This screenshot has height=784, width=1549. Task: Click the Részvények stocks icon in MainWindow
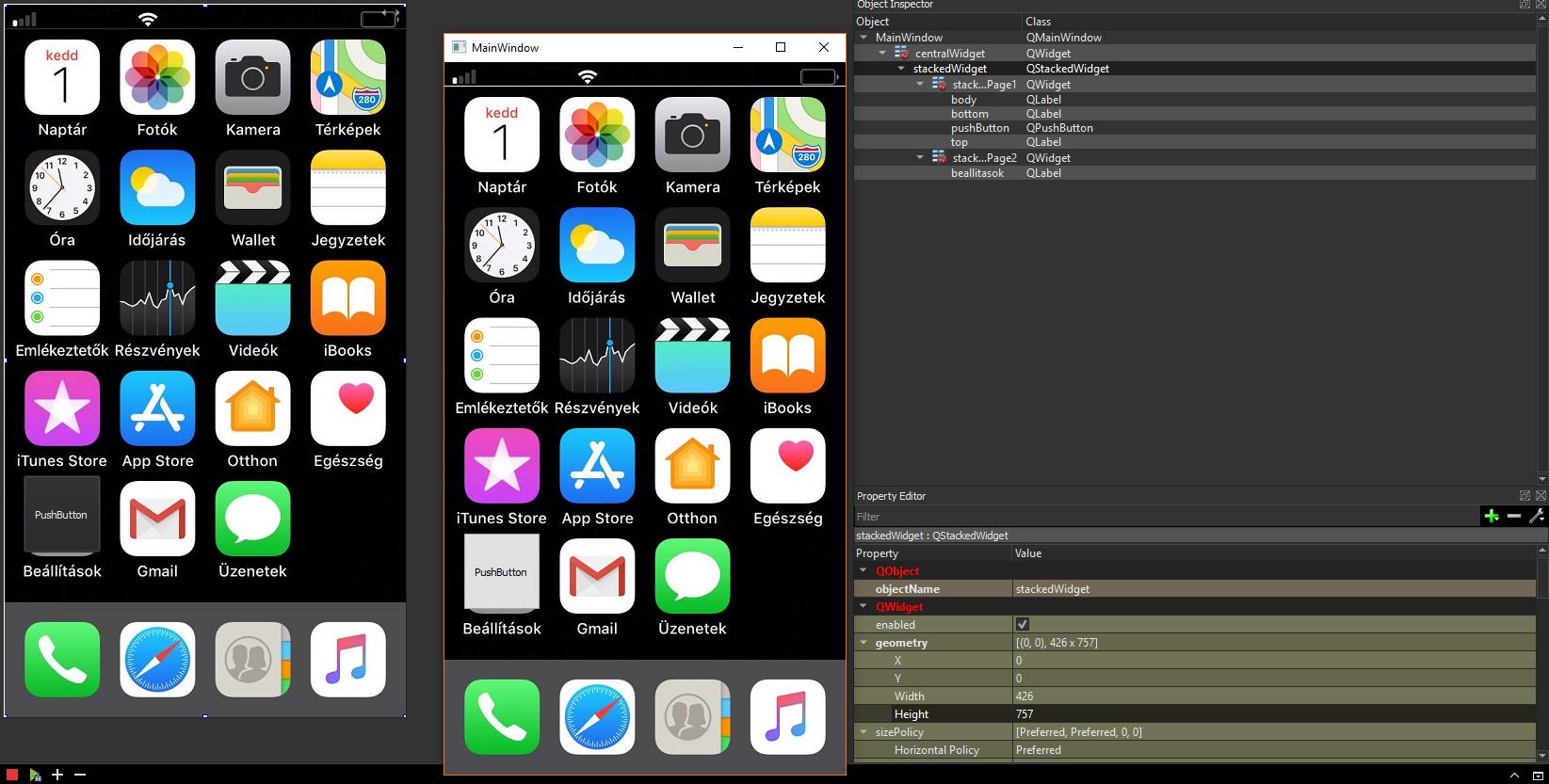597,355
